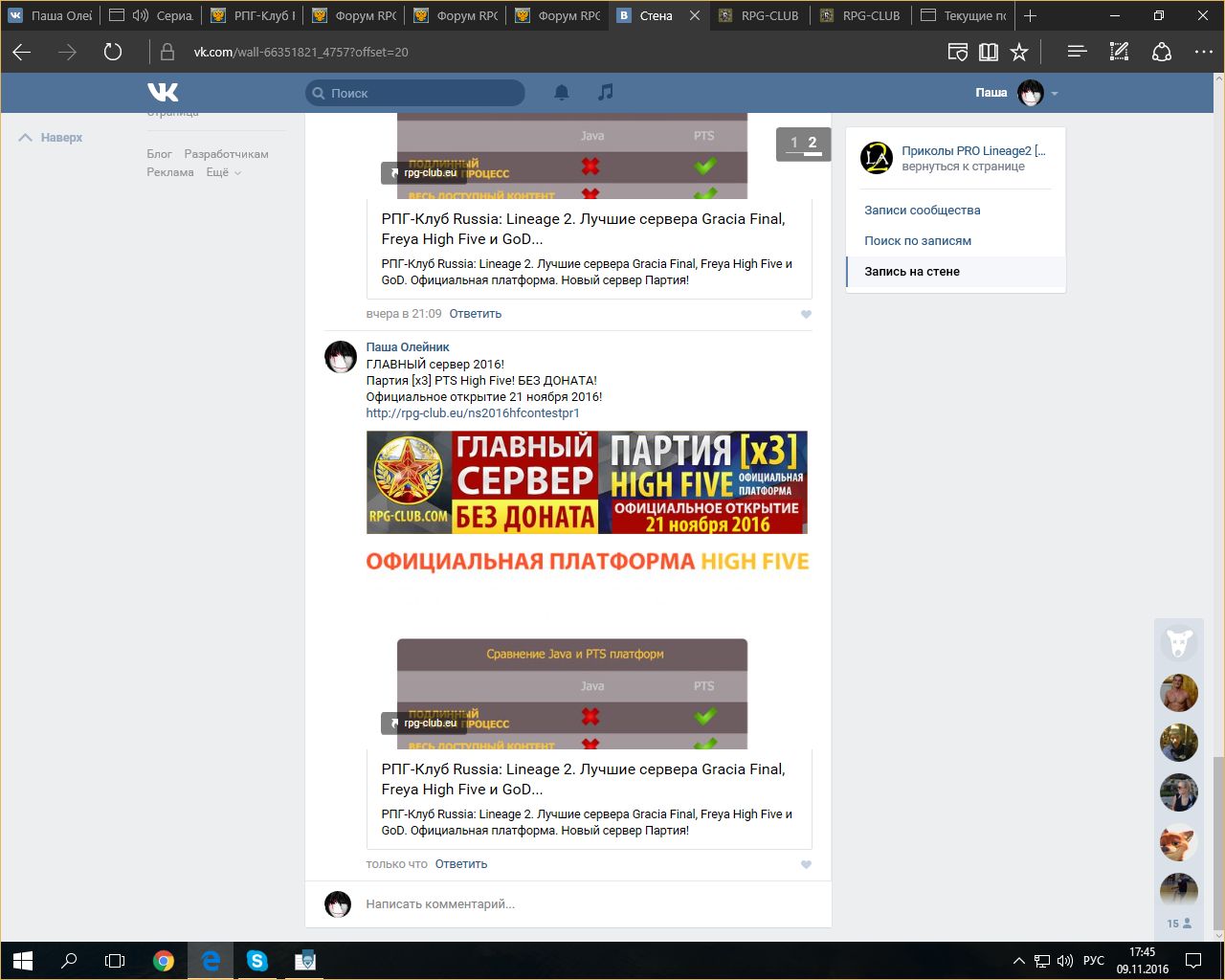Make a web note with pen icon
This screenshot has height=980, width=1225.
(x=1119, y=52)
